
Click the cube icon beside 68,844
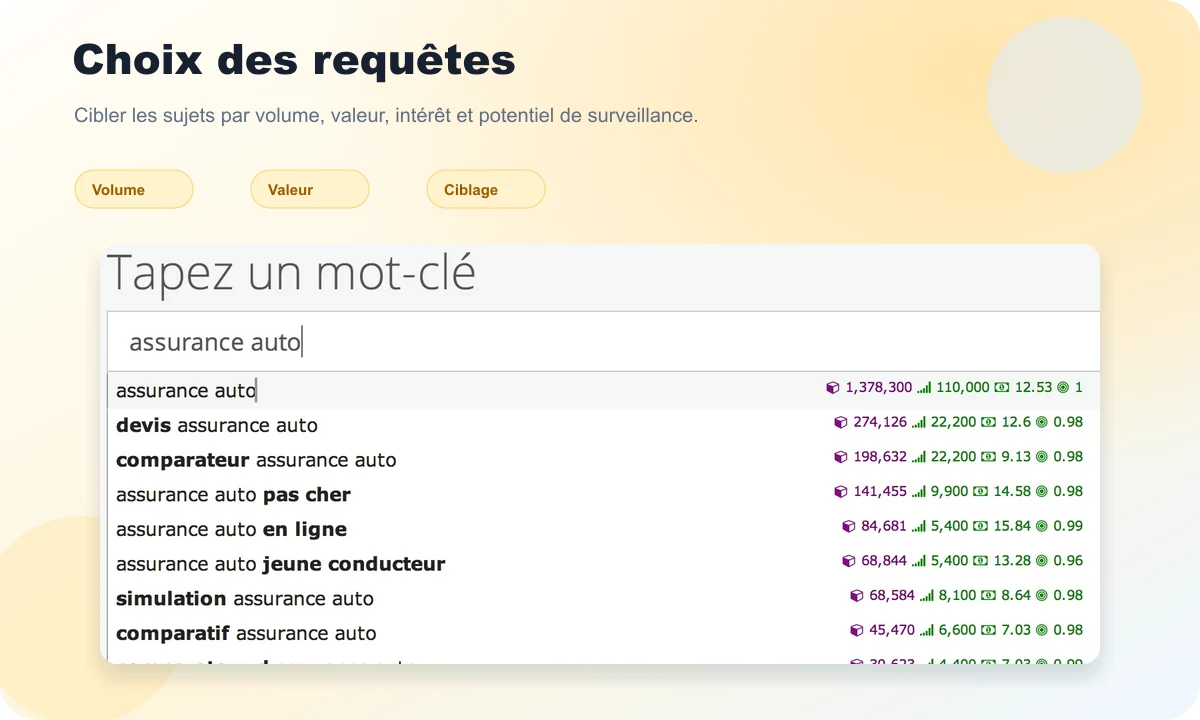[849, 561]
